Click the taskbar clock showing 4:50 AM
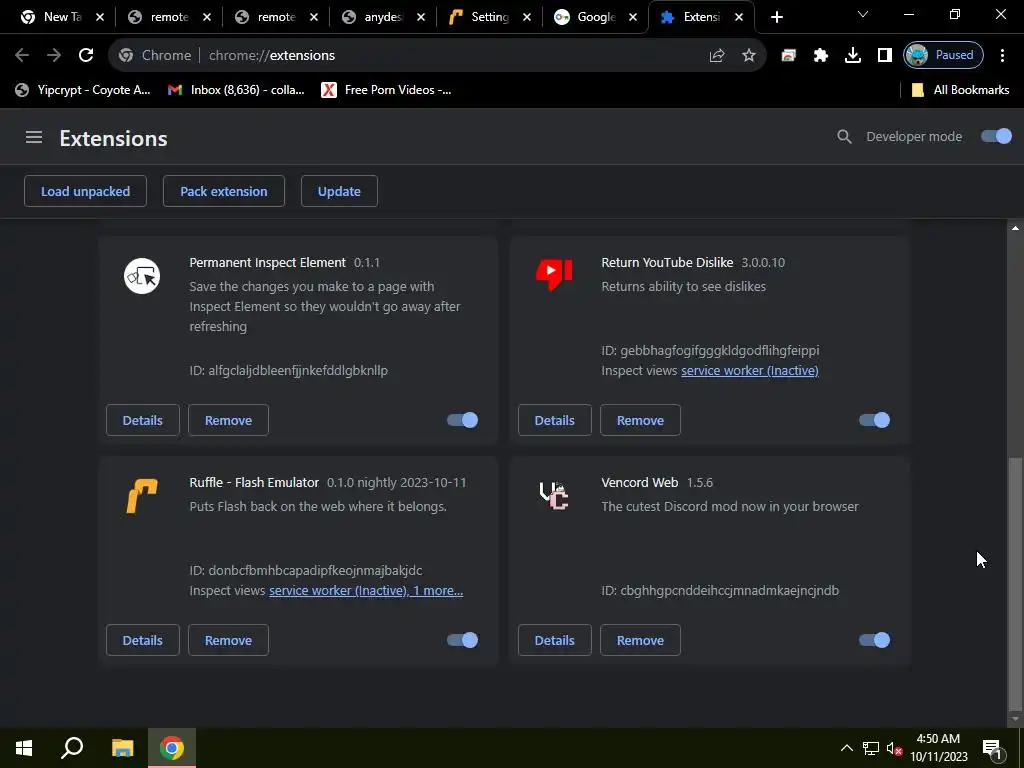The width and height of the screenshot is (1024, 768). click(938, 748)
